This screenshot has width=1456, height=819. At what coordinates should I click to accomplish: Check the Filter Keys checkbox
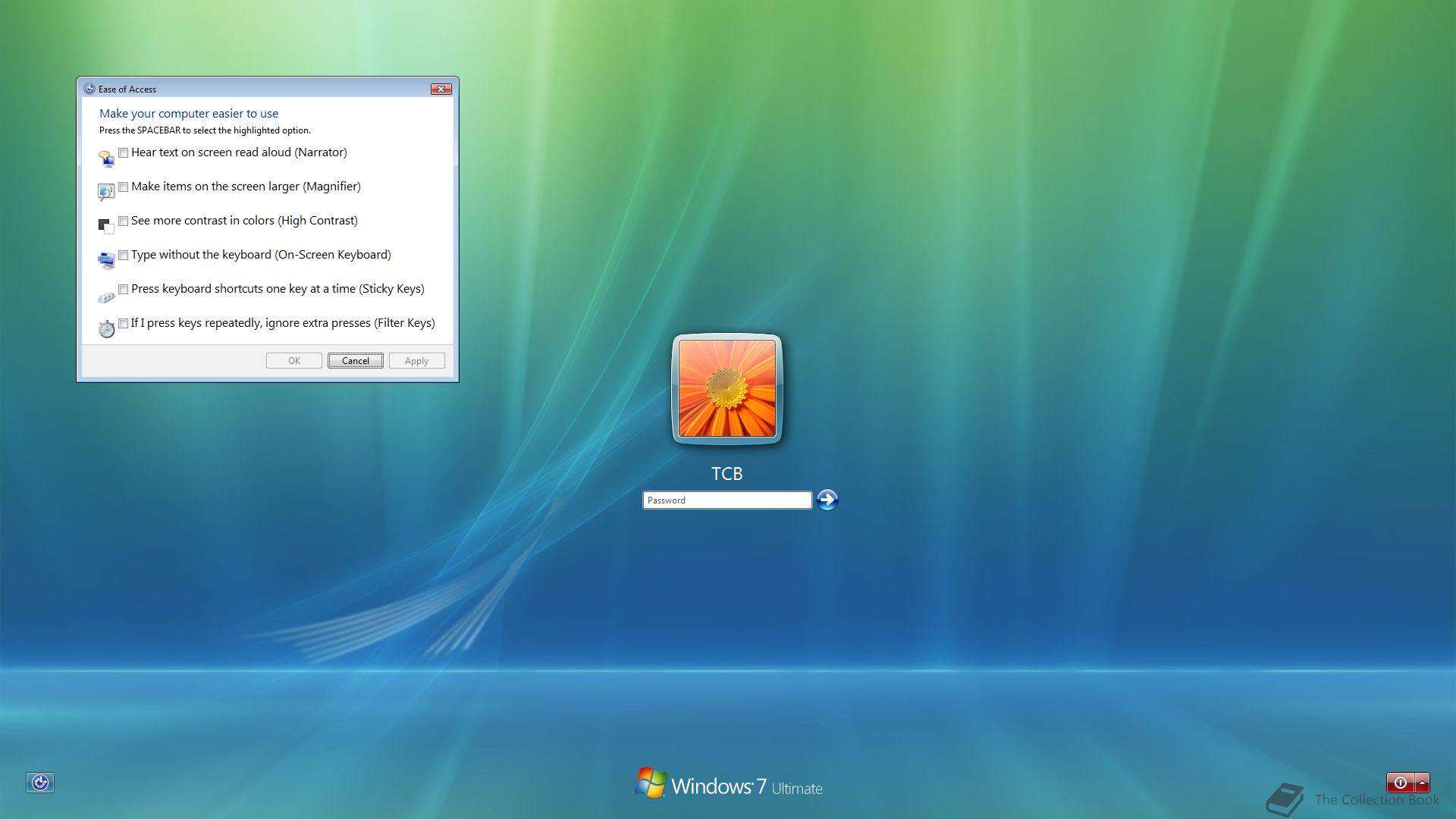point(123,324)
